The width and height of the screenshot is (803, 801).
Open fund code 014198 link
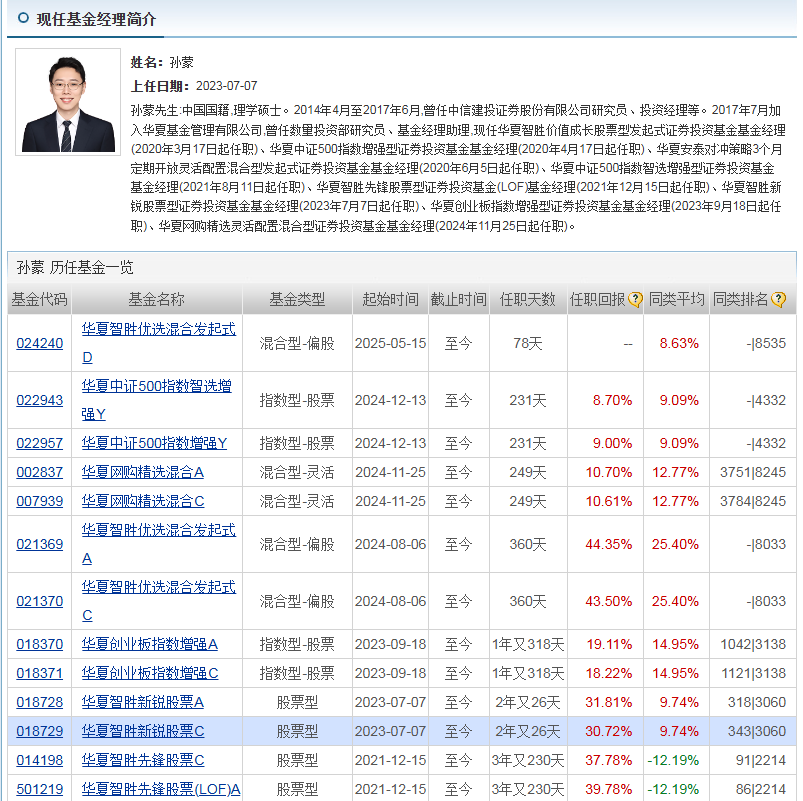pos(39,761)
